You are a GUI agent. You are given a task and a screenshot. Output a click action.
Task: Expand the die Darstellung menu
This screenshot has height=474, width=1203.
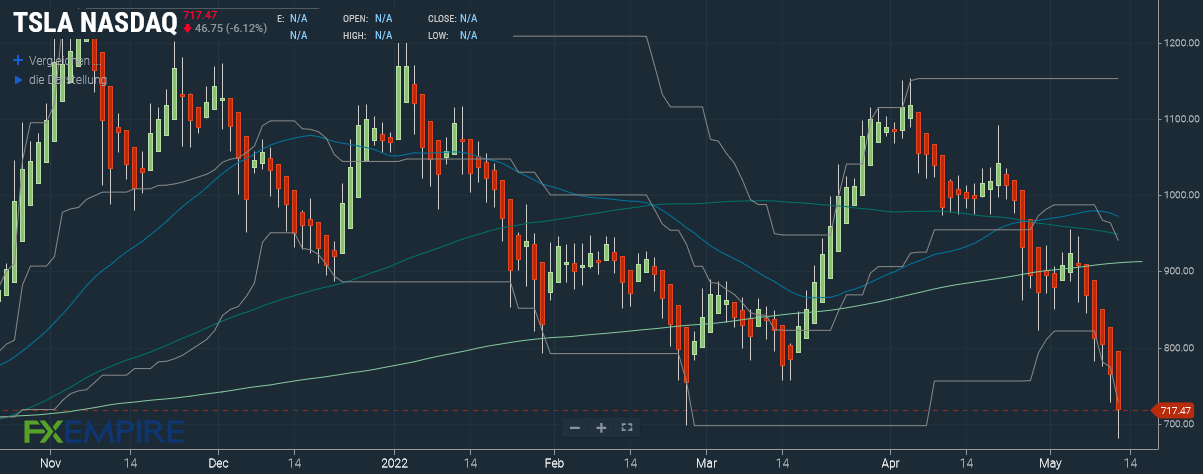point(59,79)
